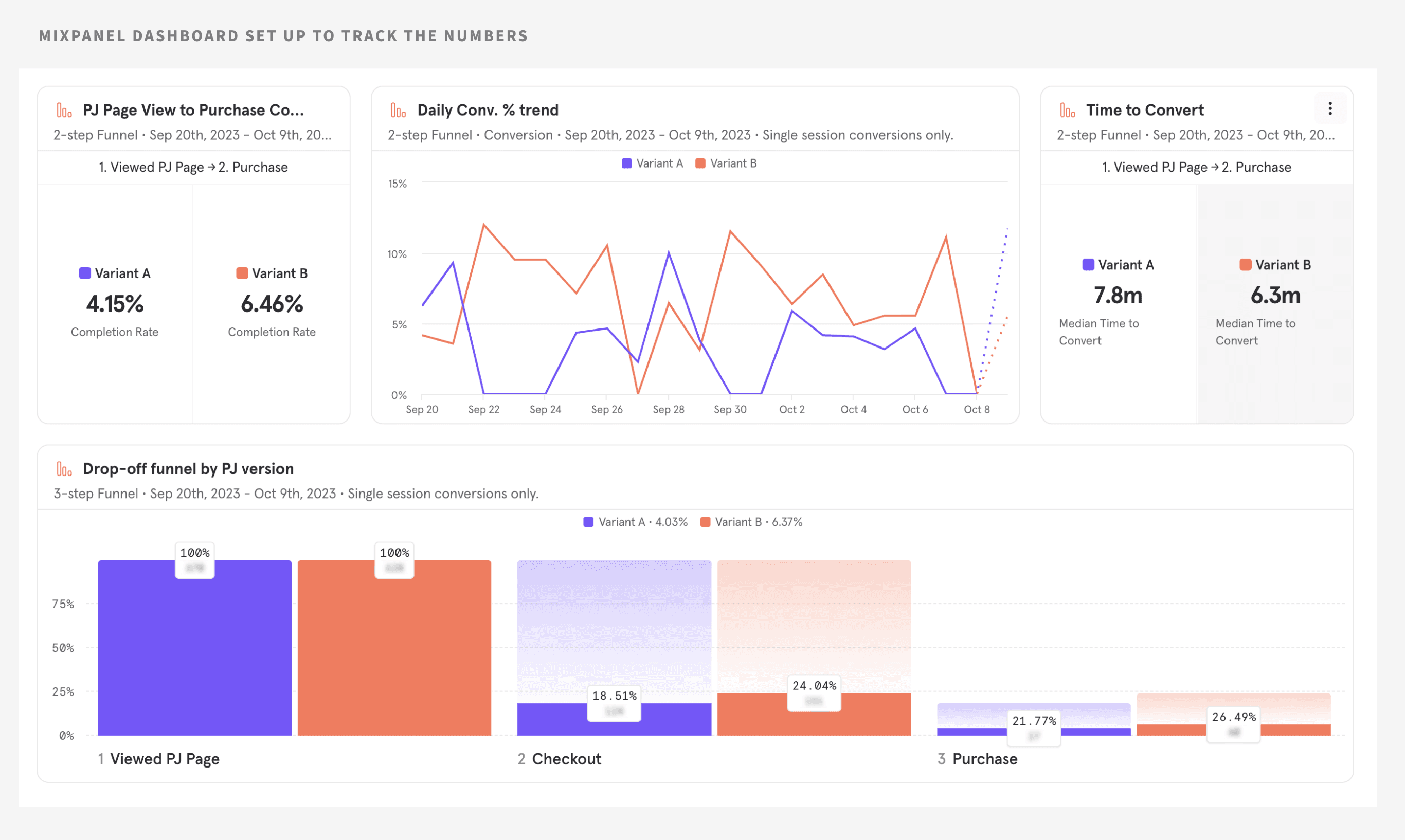Open Time to Convert report title

(1145, 110)
